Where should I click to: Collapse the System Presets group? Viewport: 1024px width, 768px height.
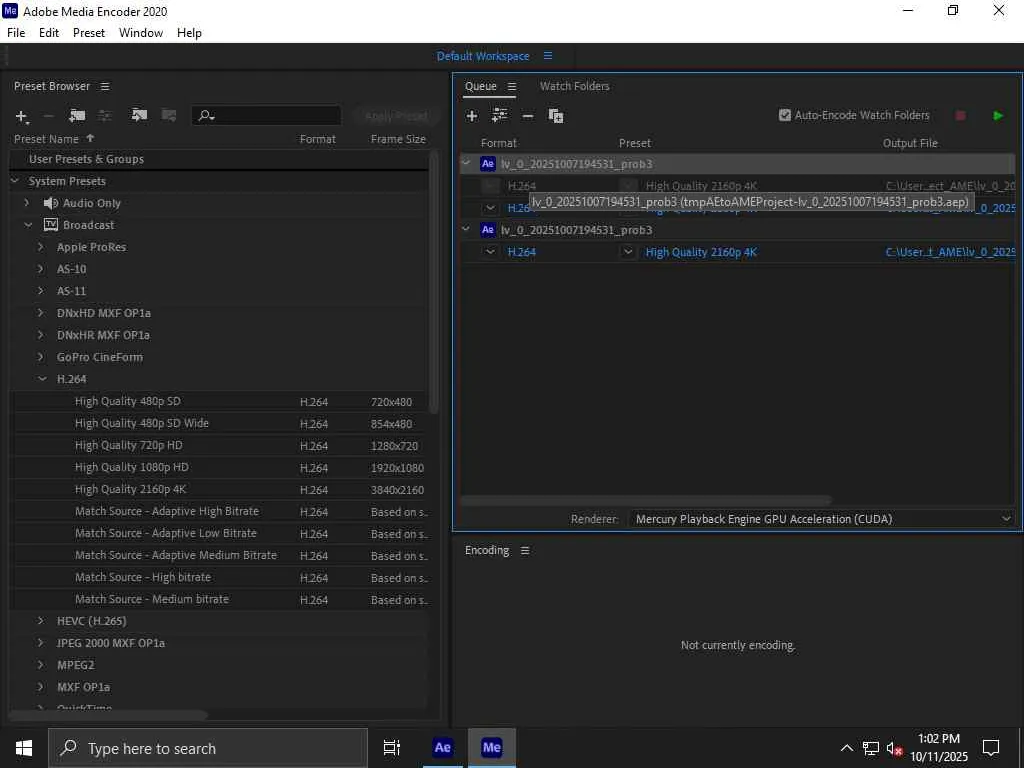[x=14, y=181]
